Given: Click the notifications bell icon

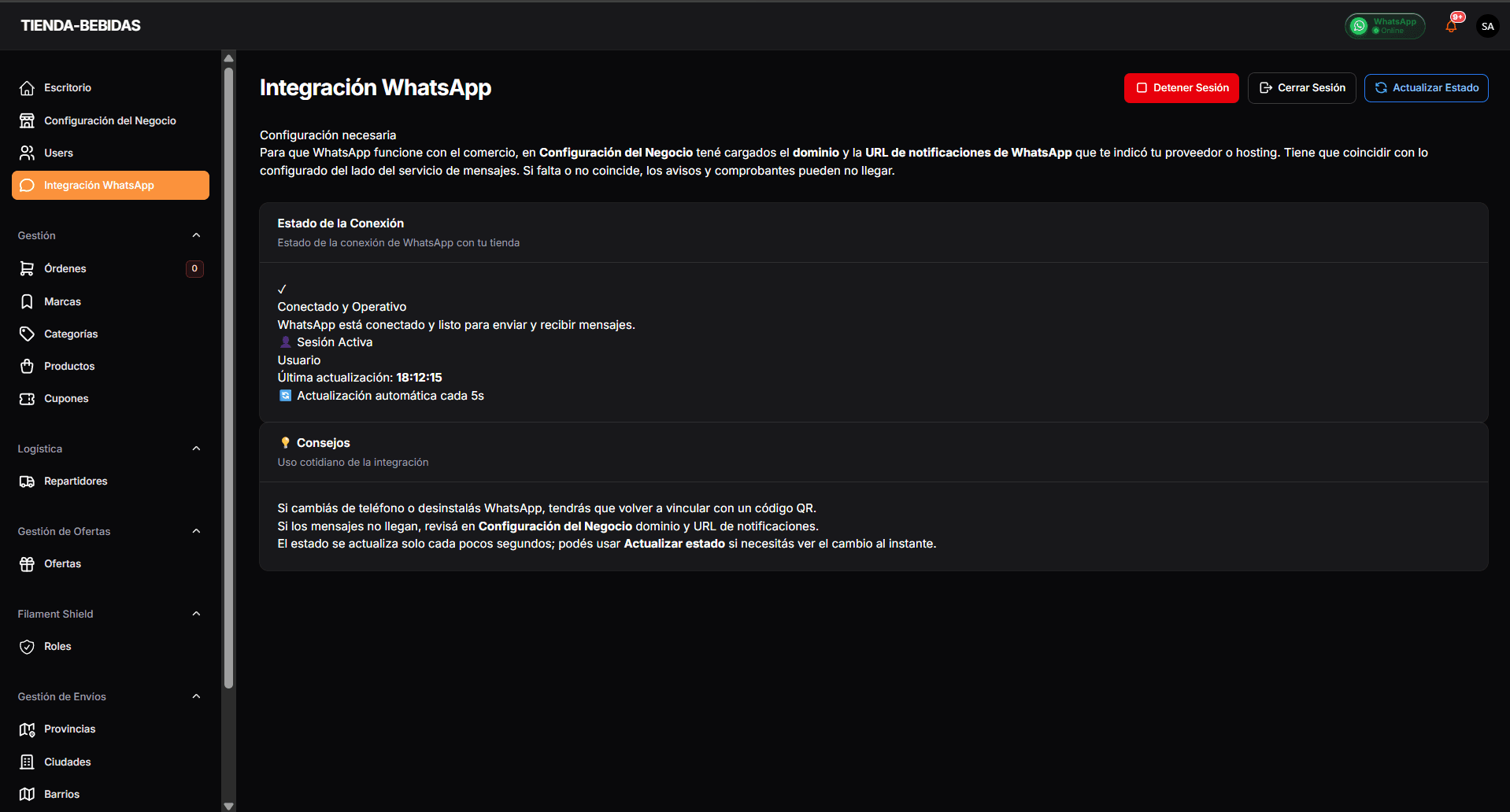Looking at the screenshot, I should (1451, 25).
